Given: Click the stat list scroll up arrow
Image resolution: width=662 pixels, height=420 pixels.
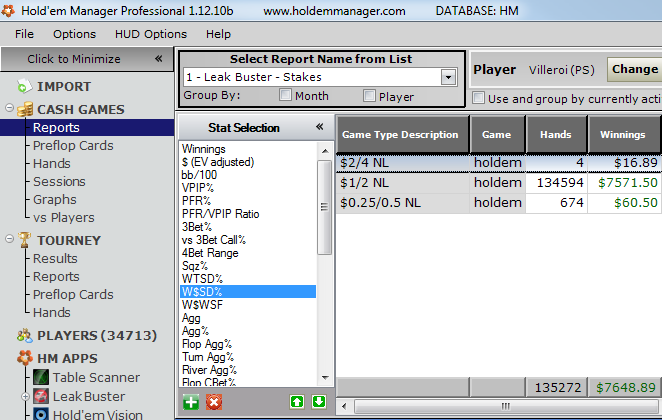Looking at the screenshot, I should pyautogui.click(x=325, y=151).
